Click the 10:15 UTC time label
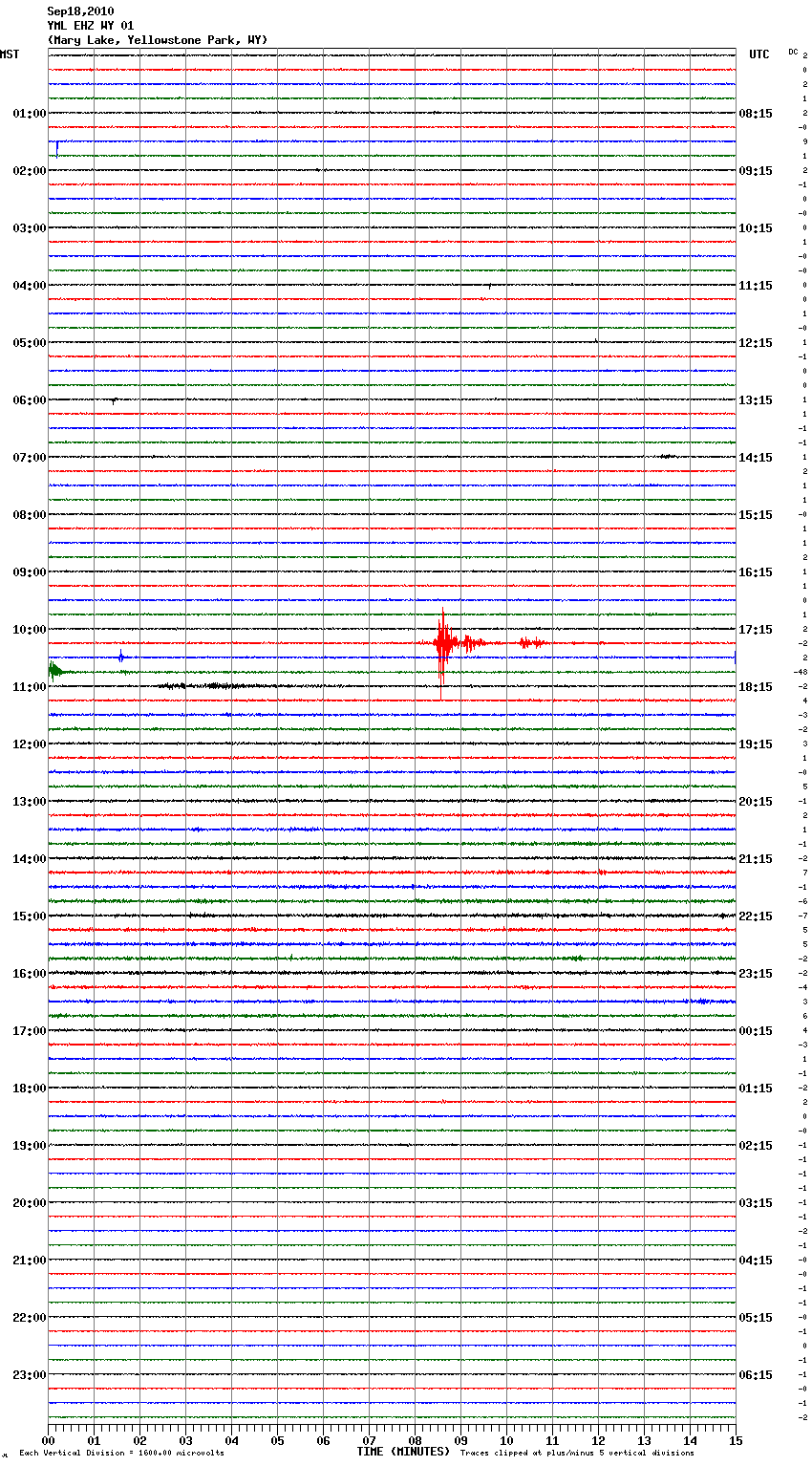The width and height of the screenshot is (812, 1466). [x=756, y=228]
